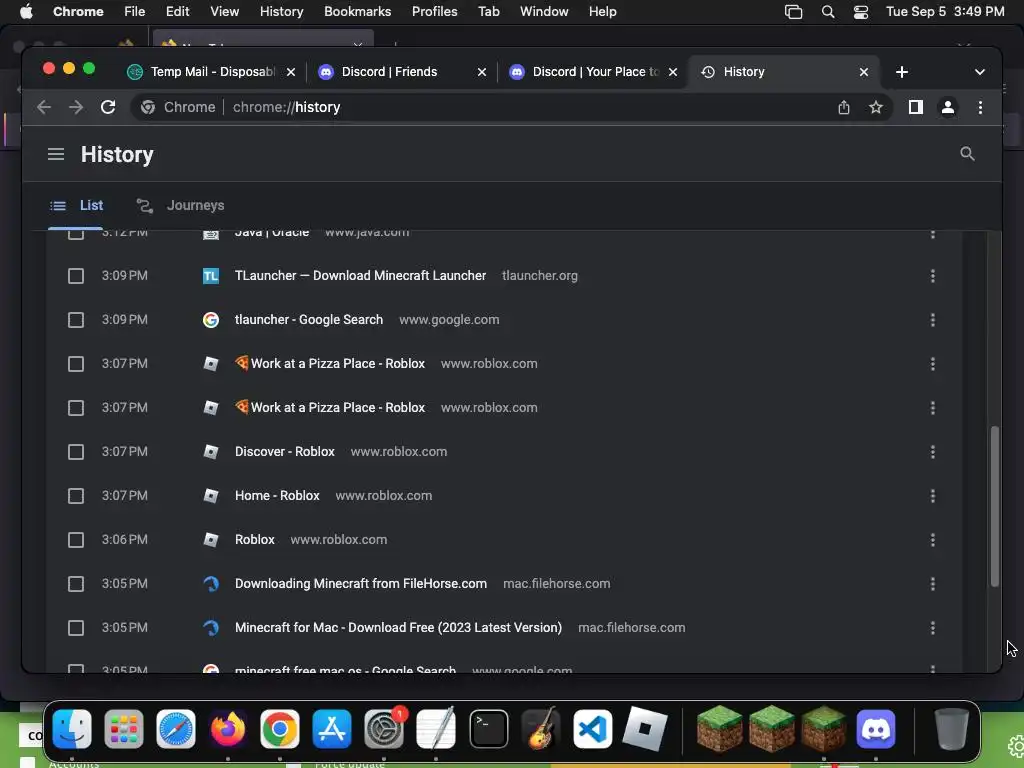Check the TLauncher Download Minecraft Launcher entry checkbox
The width and height of the screenshot is (1024, 768).
tap(76, 276)
